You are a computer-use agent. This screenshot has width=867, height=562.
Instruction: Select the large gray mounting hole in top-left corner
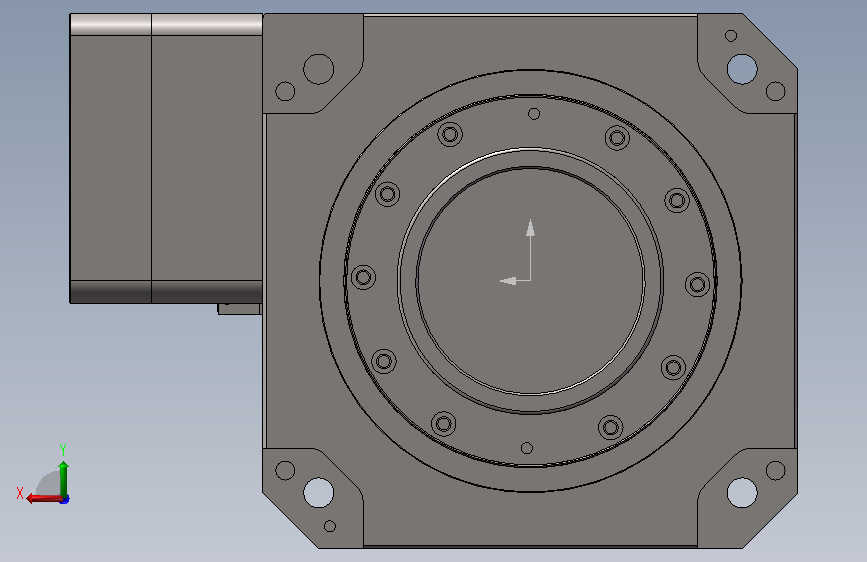318,69
